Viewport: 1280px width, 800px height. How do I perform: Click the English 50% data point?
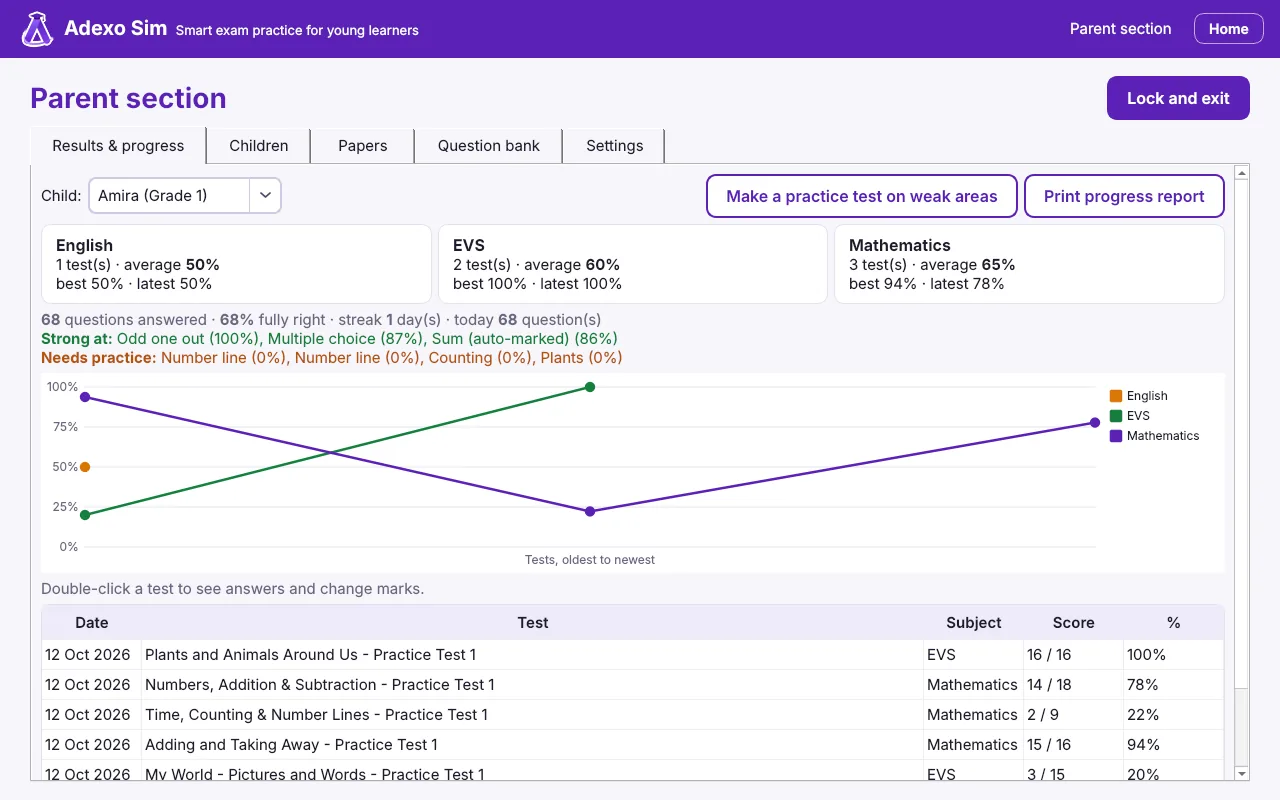click(x=85, y=467)
